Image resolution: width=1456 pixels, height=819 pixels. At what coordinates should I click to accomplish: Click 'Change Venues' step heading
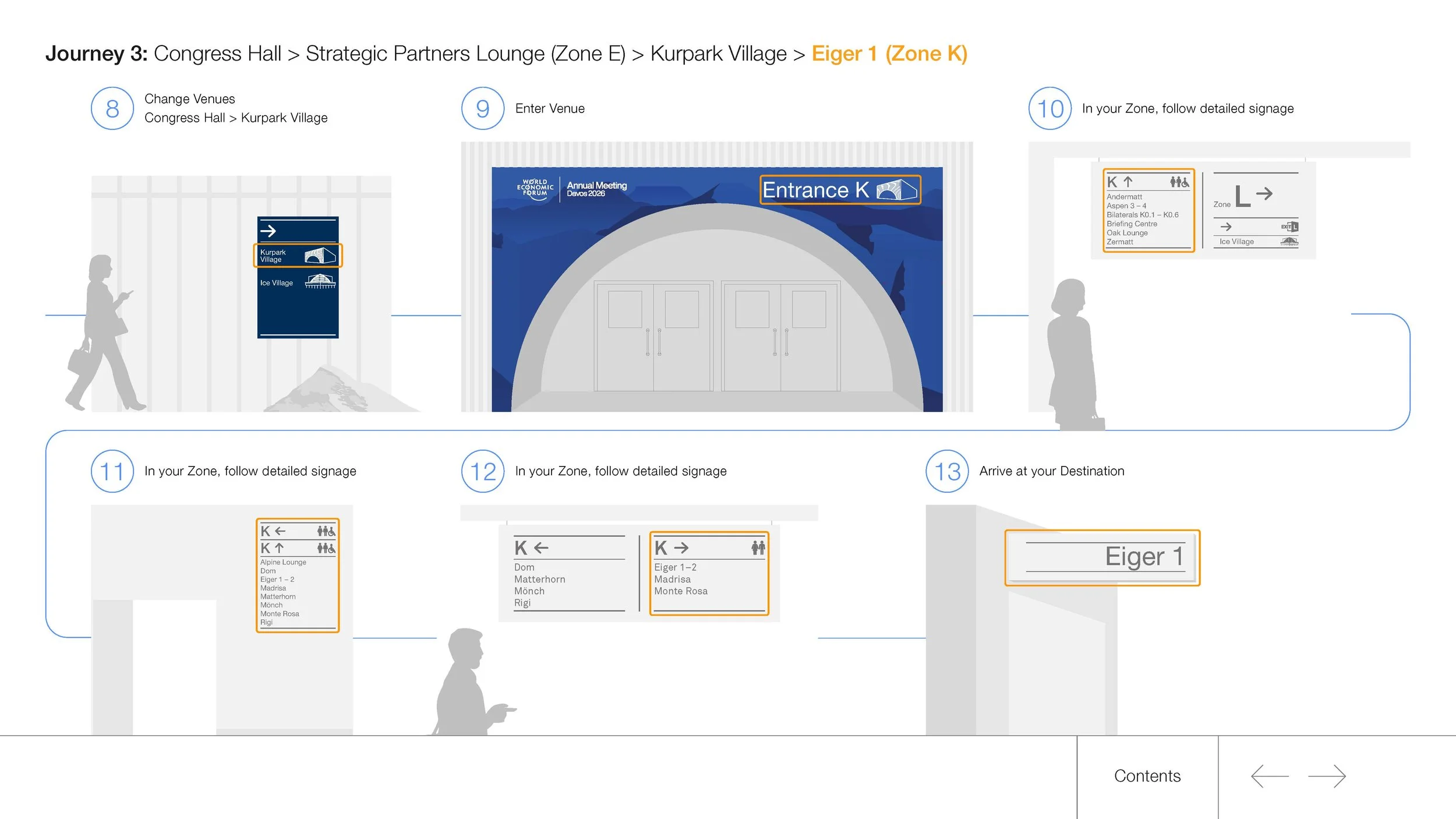pyautogui.click(x=190, y=99)
